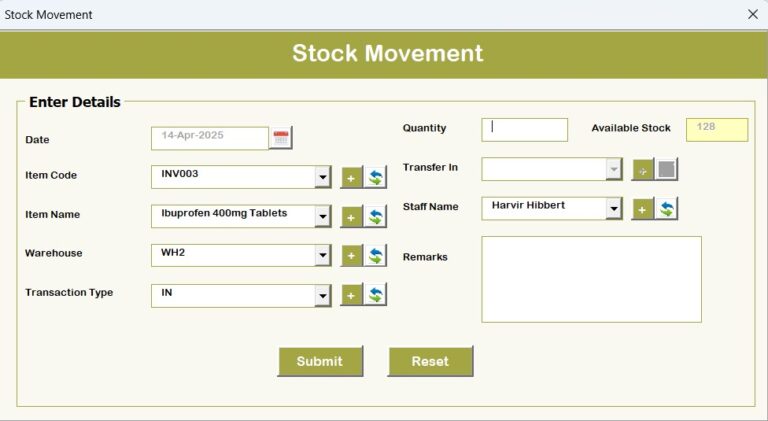Add new Item Name with plus icon
Viewport: 768px width, 421px height.
pos(351,217)
